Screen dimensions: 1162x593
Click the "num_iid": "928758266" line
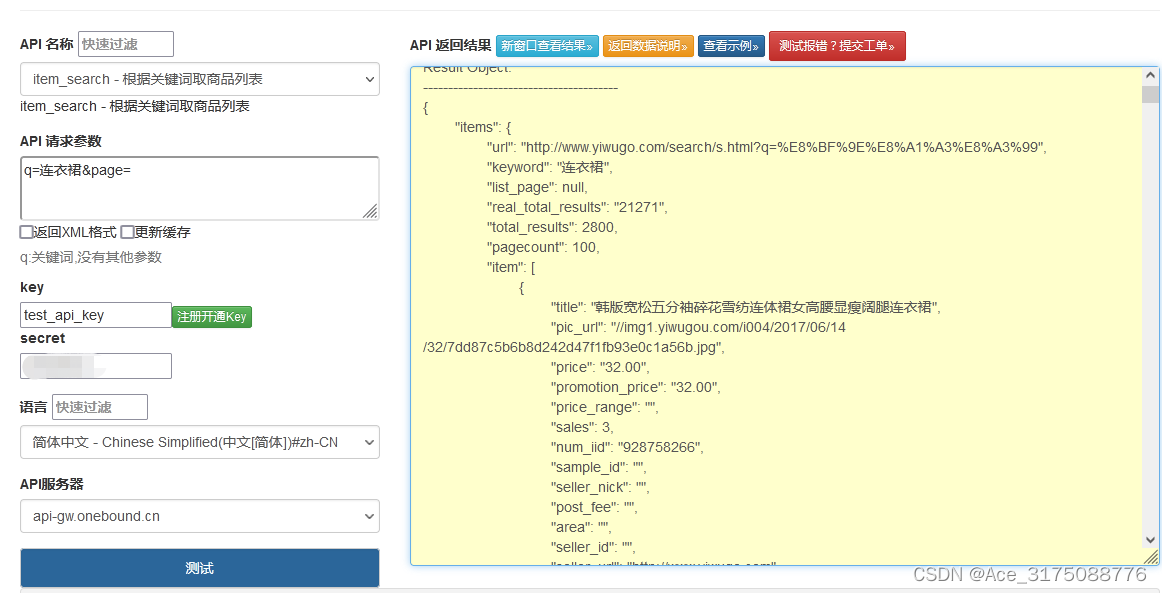[x=627, y=448]
